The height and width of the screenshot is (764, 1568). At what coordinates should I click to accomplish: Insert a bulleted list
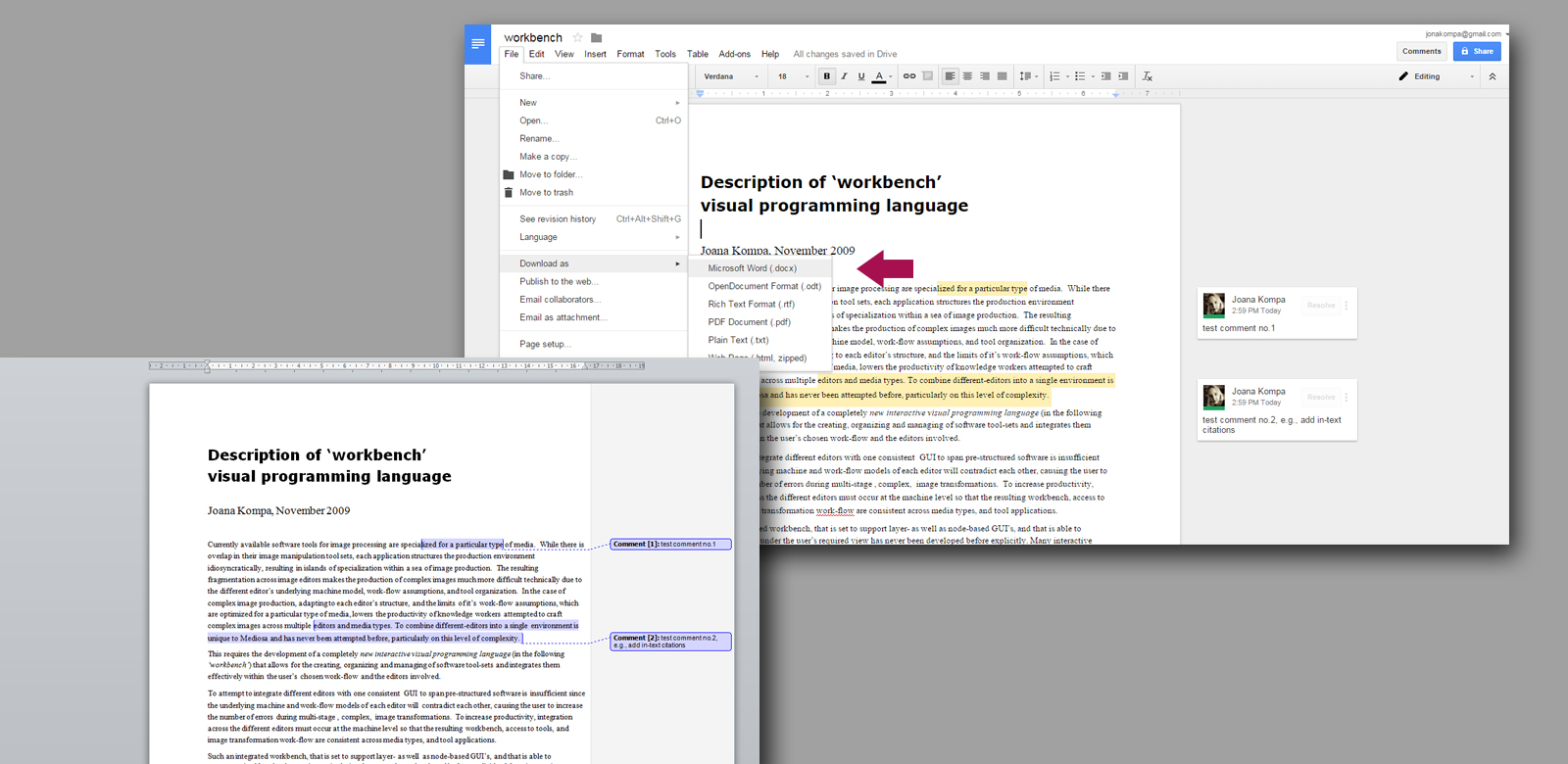click(1080, 76)
